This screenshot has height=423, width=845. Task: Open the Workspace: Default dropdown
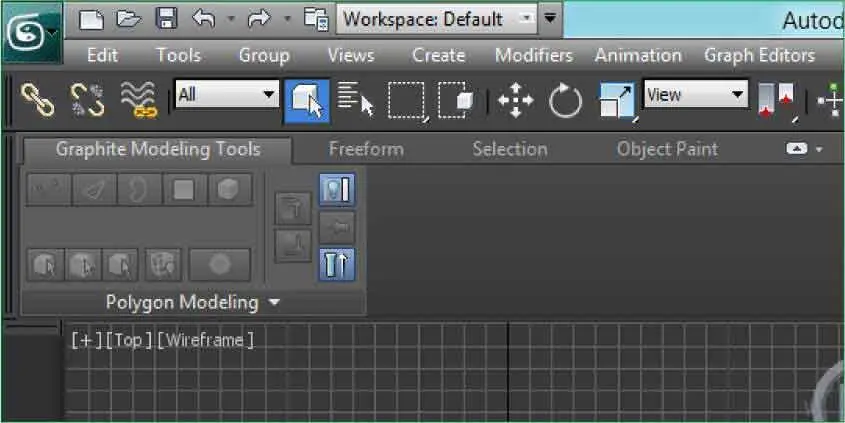coord(437,19)
